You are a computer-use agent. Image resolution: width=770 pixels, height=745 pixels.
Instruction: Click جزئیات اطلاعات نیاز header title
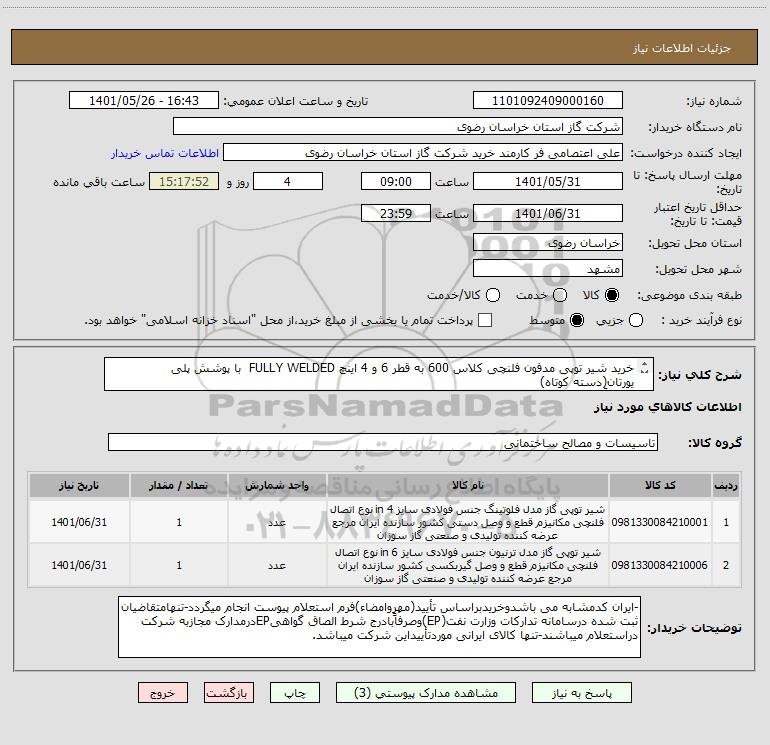(x=681, y=48)
